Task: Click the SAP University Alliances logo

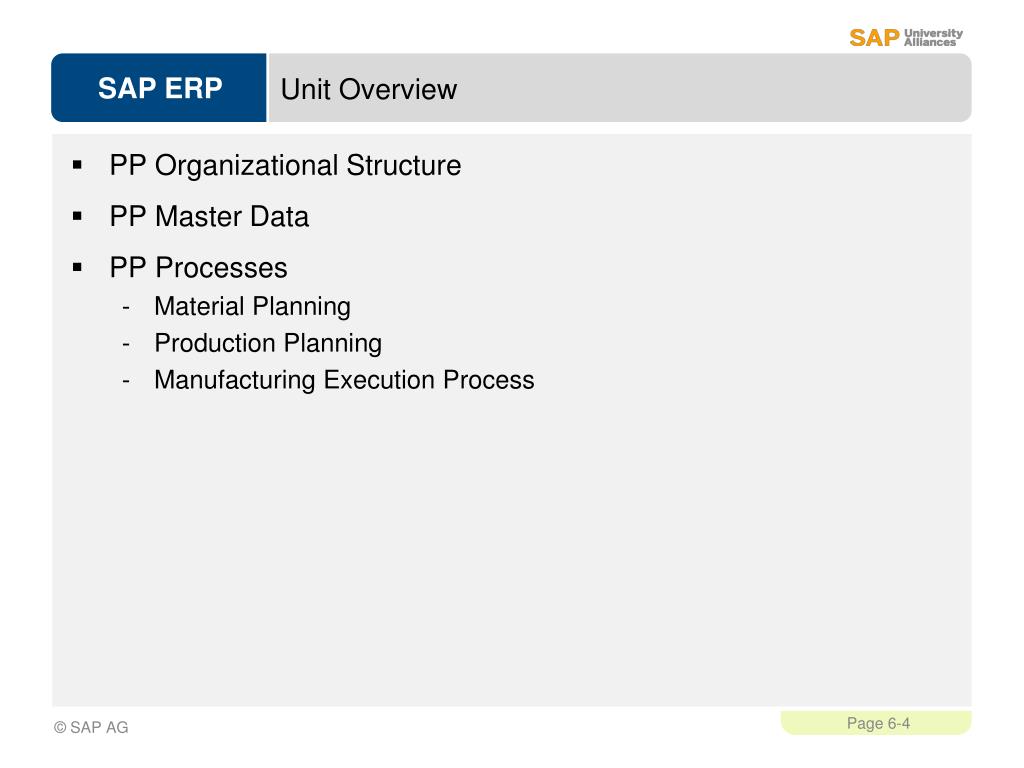Action: click(x=906, y=38)
